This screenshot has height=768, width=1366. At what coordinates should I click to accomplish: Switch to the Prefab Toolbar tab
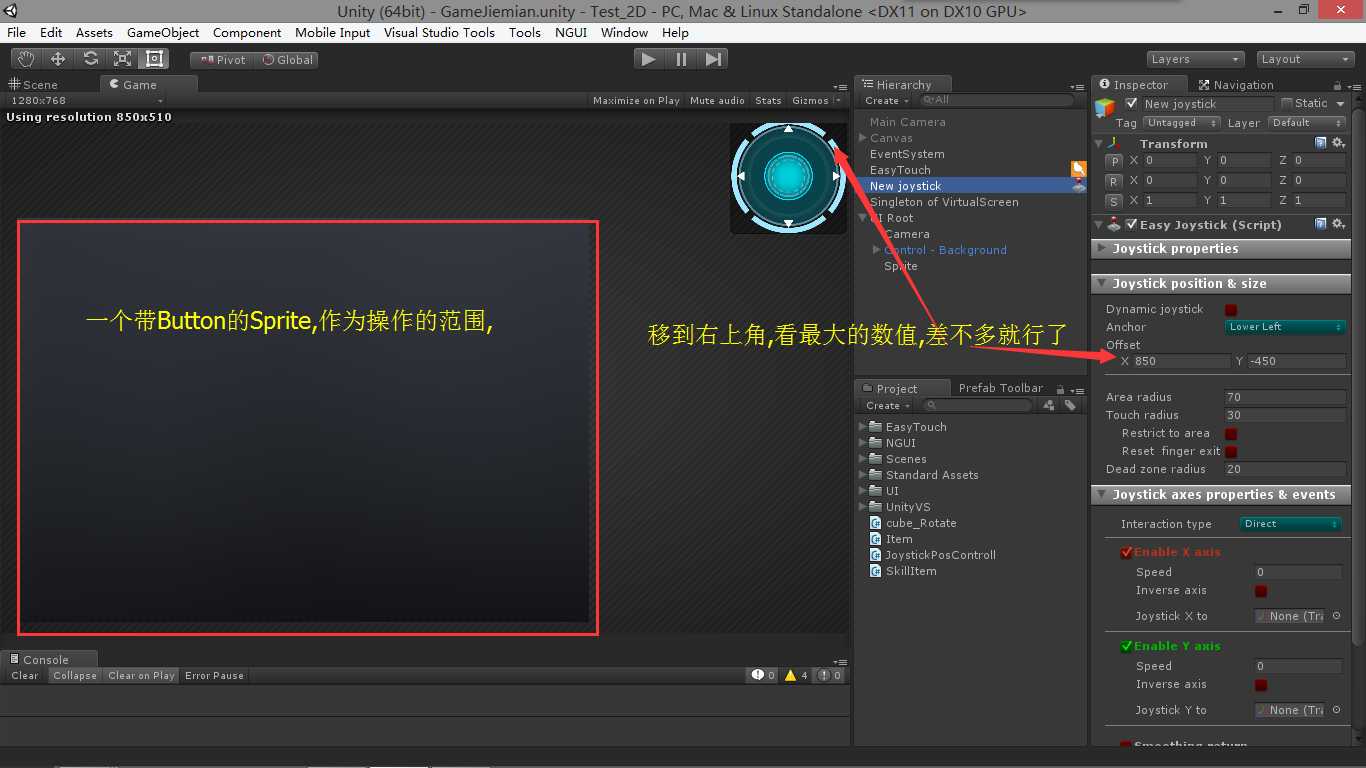click(1000, 388)
